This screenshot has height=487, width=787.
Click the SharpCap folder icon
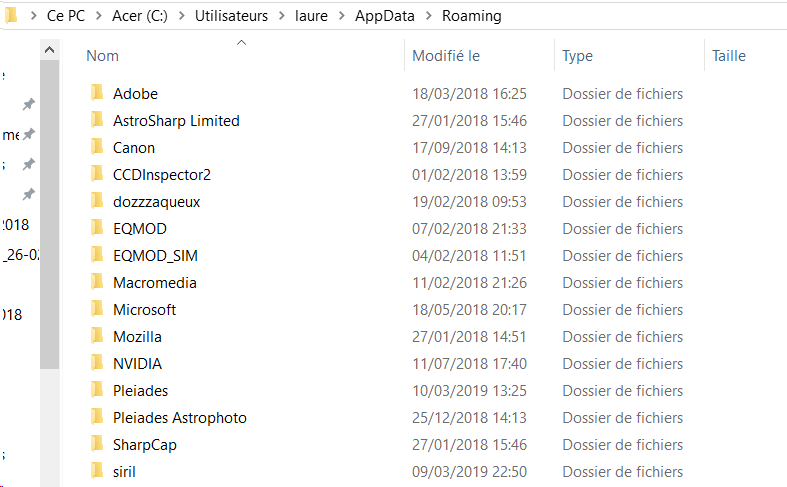(x=97, y=444)
